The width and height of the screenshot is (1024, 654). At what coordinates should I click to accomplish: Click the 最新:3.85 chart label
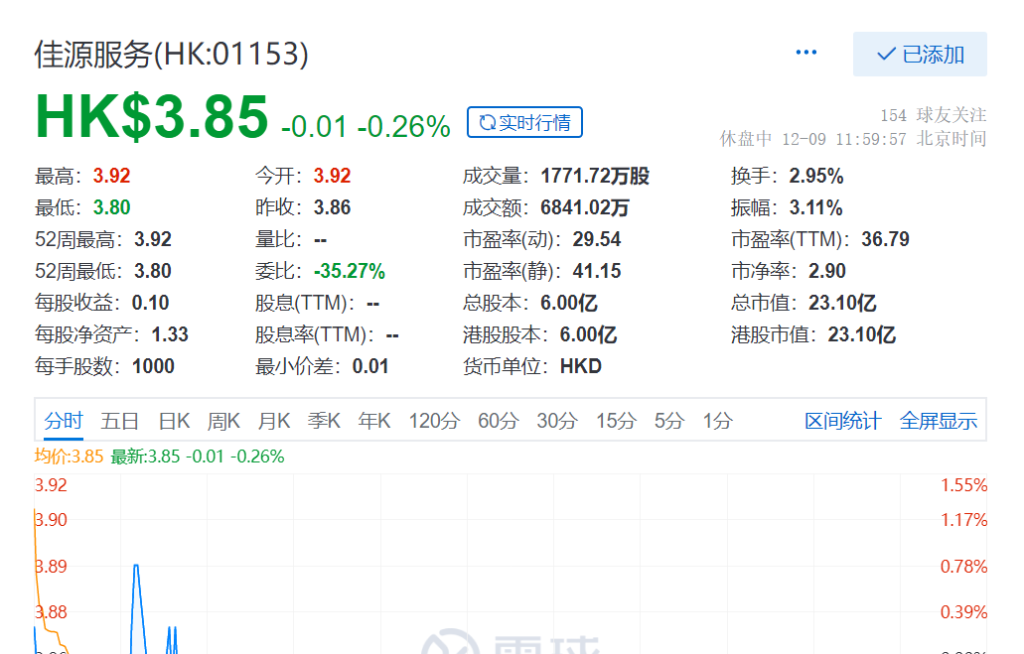tap(145, 456)
